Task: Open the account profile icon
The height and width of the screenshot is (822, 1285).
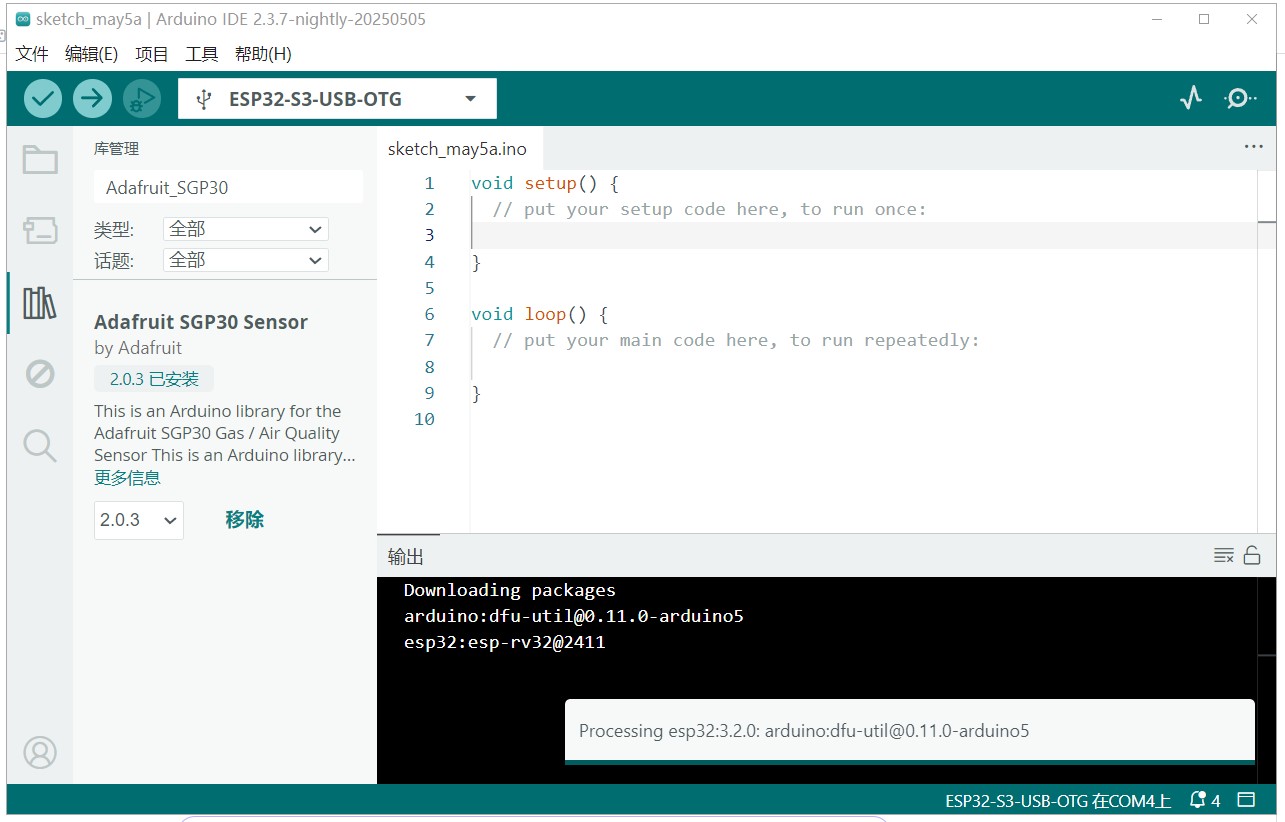Action: [x=40, y=752]
